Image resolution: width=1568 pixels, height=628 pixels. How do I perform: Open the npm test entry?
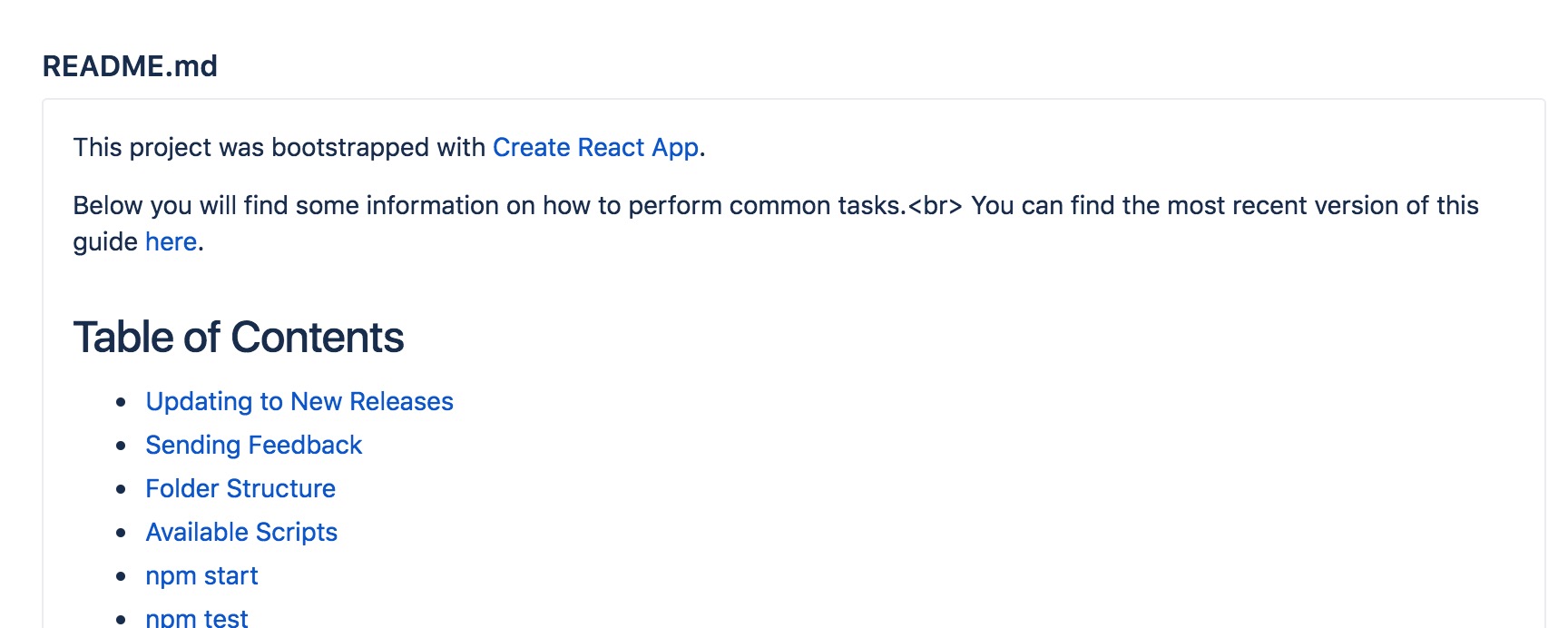197,618
